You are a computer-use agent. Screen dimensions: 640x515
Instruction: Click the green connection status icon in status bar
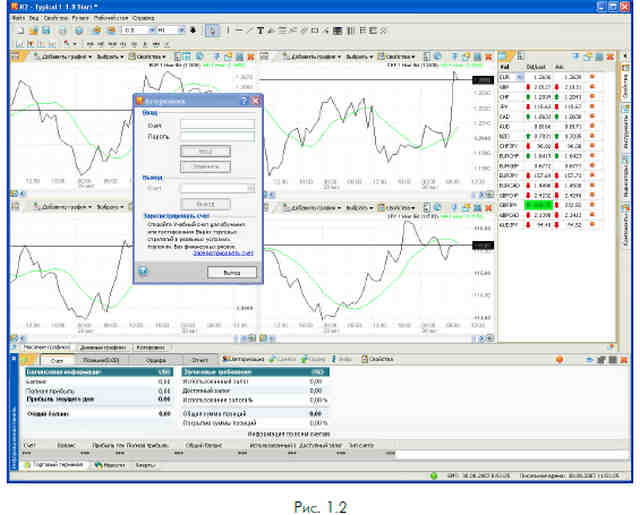[433, 476]
